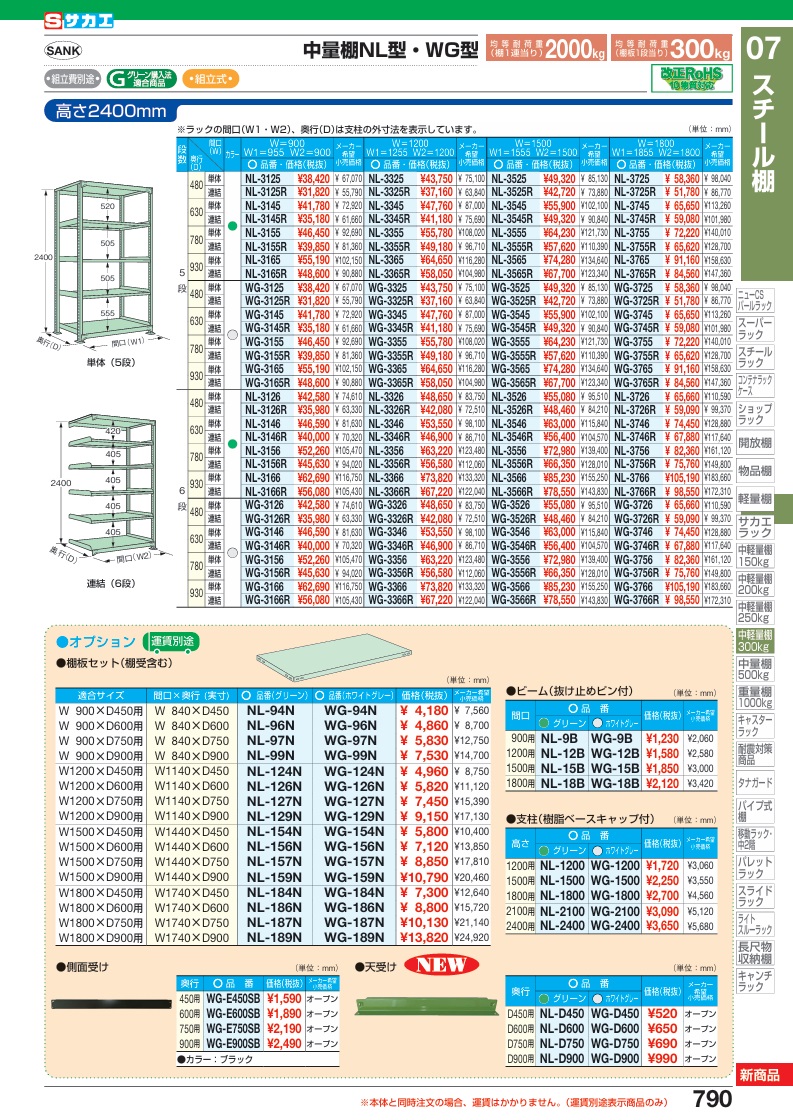Viewport: 793px width, 1120px height.
Task: Click page number 790
Action: point(712,1099)
